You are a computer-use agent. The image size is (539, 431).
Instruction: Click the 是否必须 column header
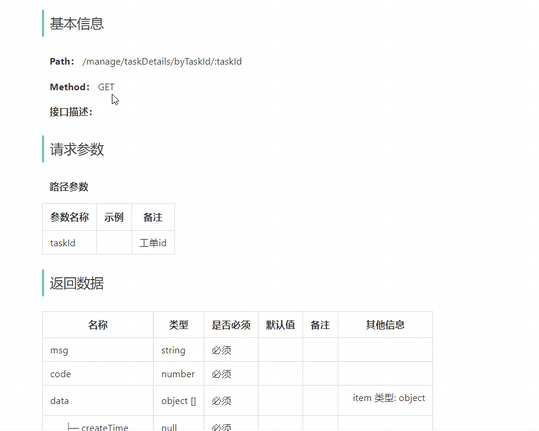click(x=231, y=325)
